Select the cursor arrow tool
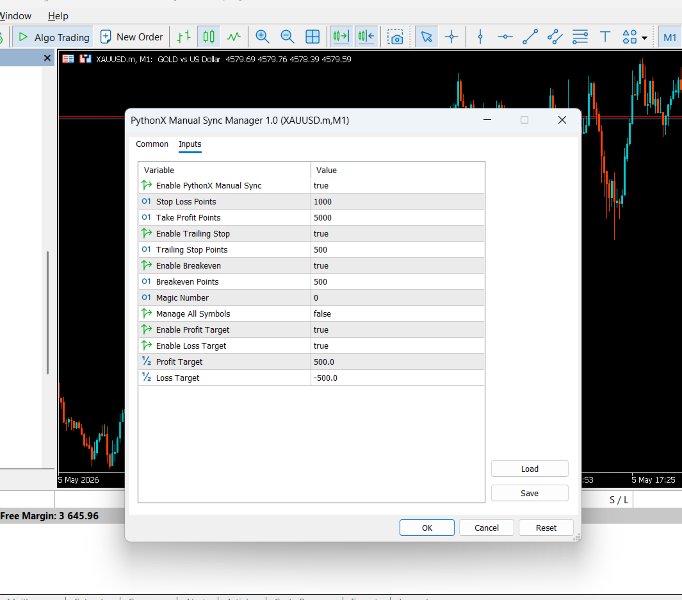682x600 pixels. [427, 37]
